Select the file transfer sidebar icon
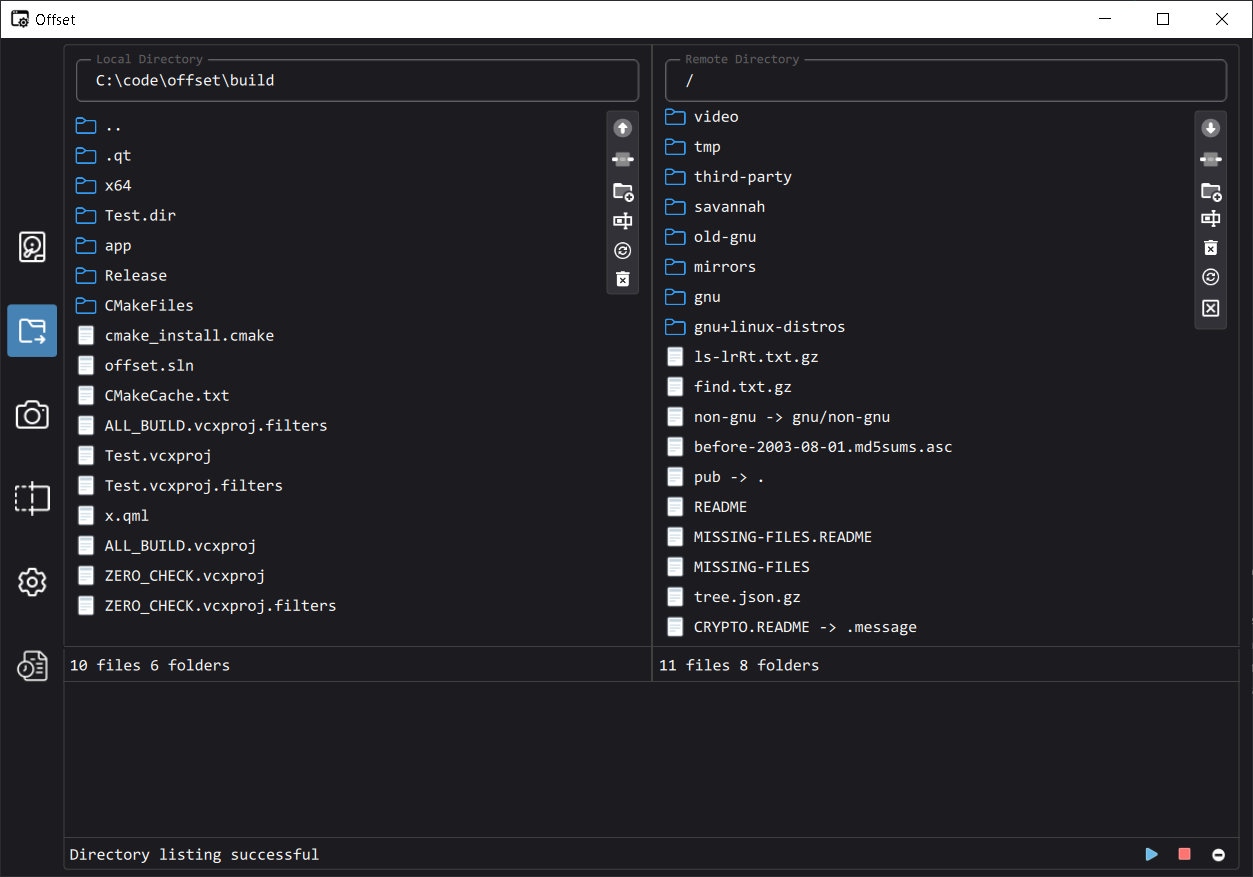Image resolution: width=1253 pixels, height=877 pixels. tap(32, 331)
